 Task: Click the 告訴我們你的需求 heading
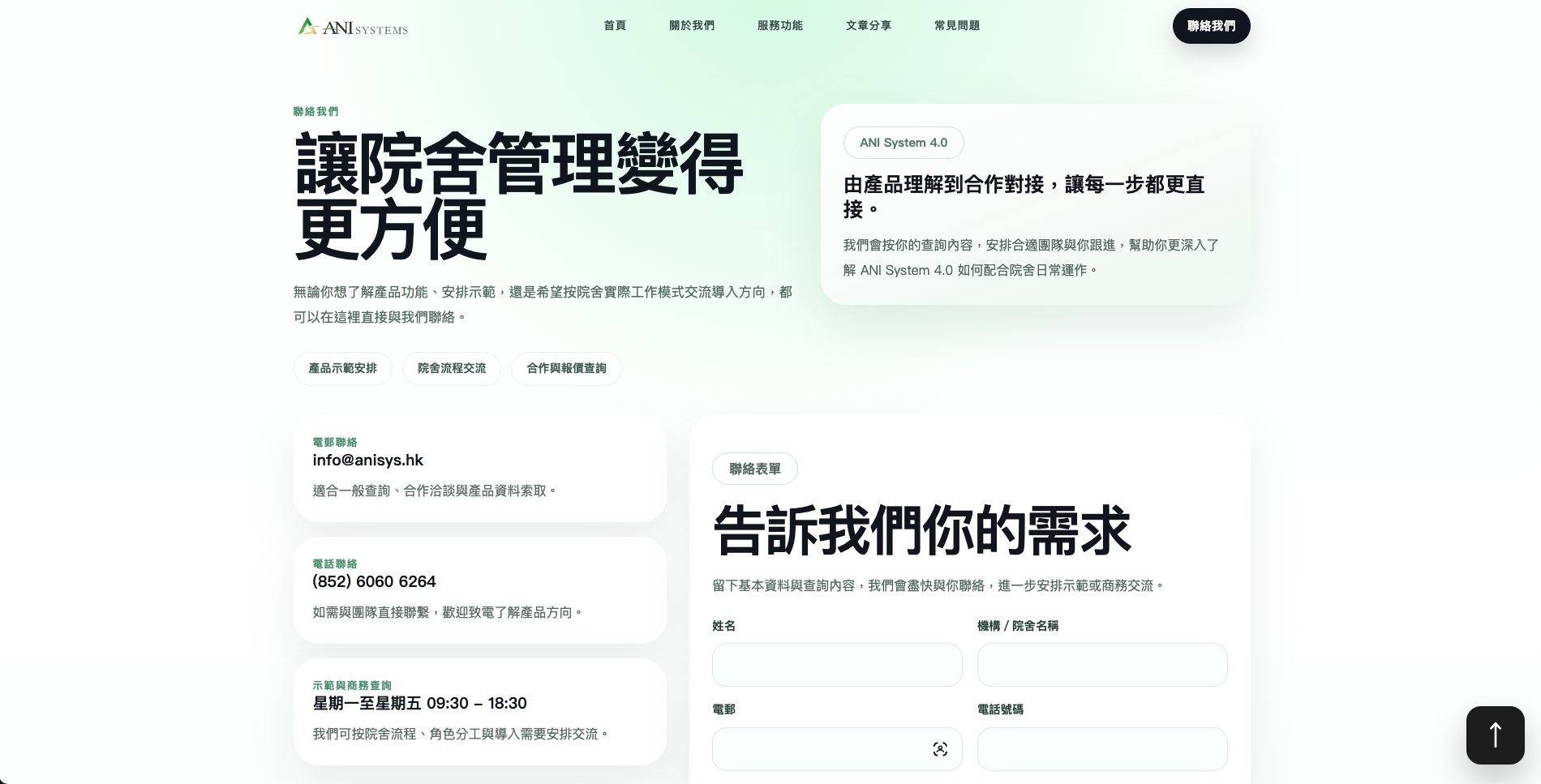coord(921,530)
